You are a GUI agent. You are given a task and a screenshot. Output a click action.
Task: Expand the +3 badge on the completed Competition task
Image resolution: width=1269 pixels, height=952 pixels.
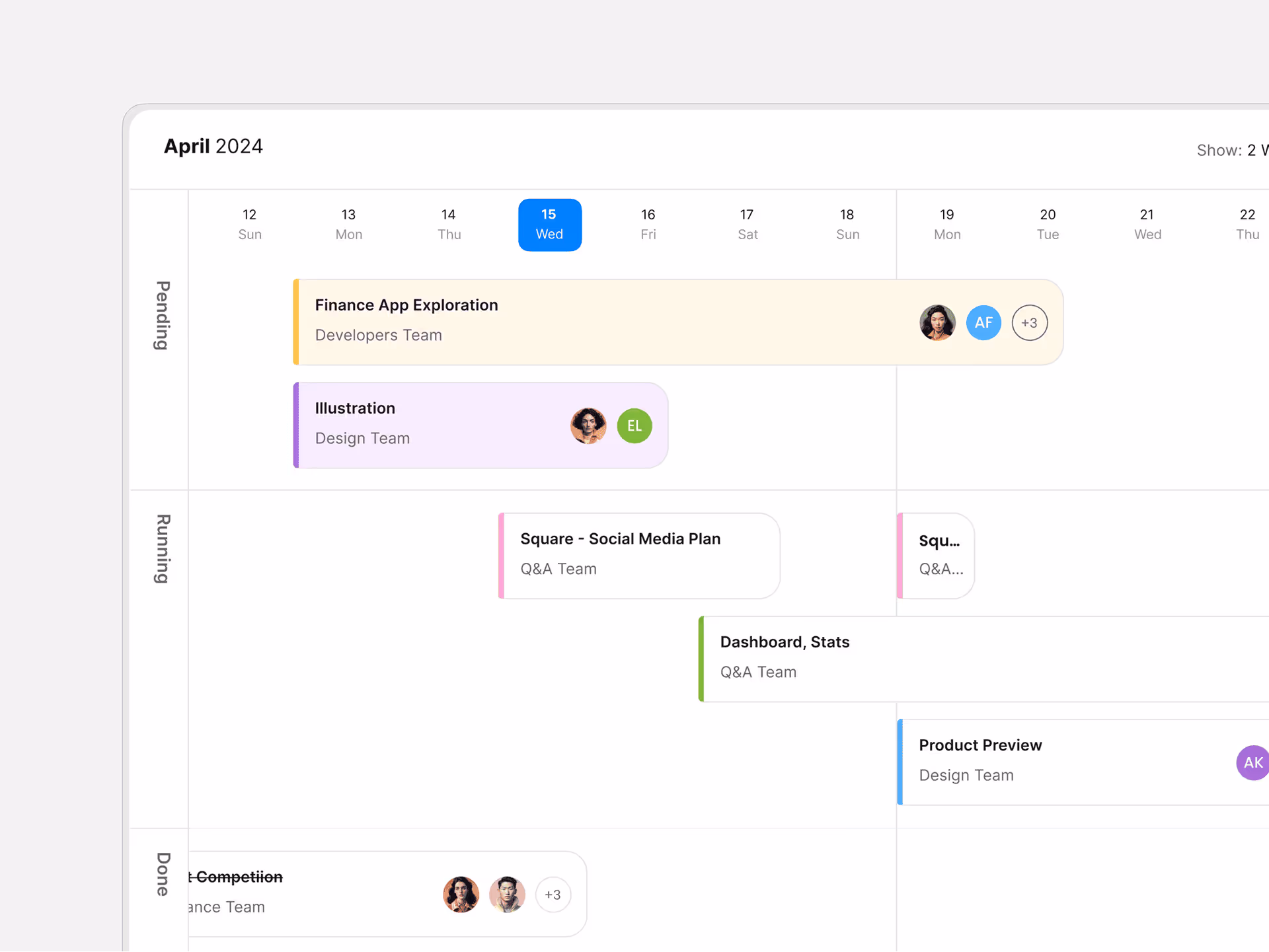[x=553, y=895]
